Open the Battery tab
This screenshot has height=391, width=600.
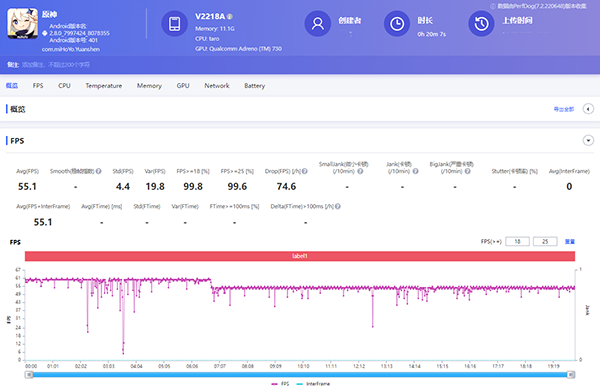(254, 86)
